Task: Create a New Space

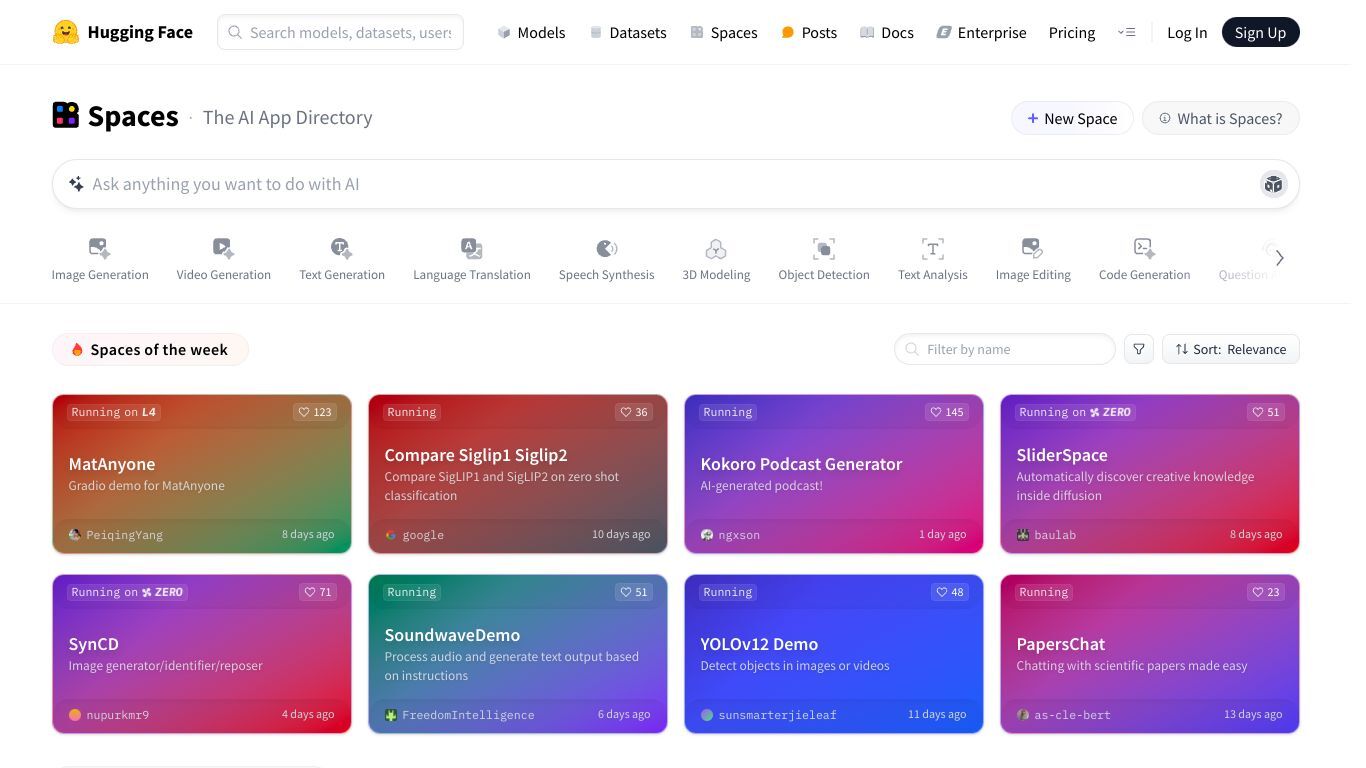Action: coord(1072,118)
